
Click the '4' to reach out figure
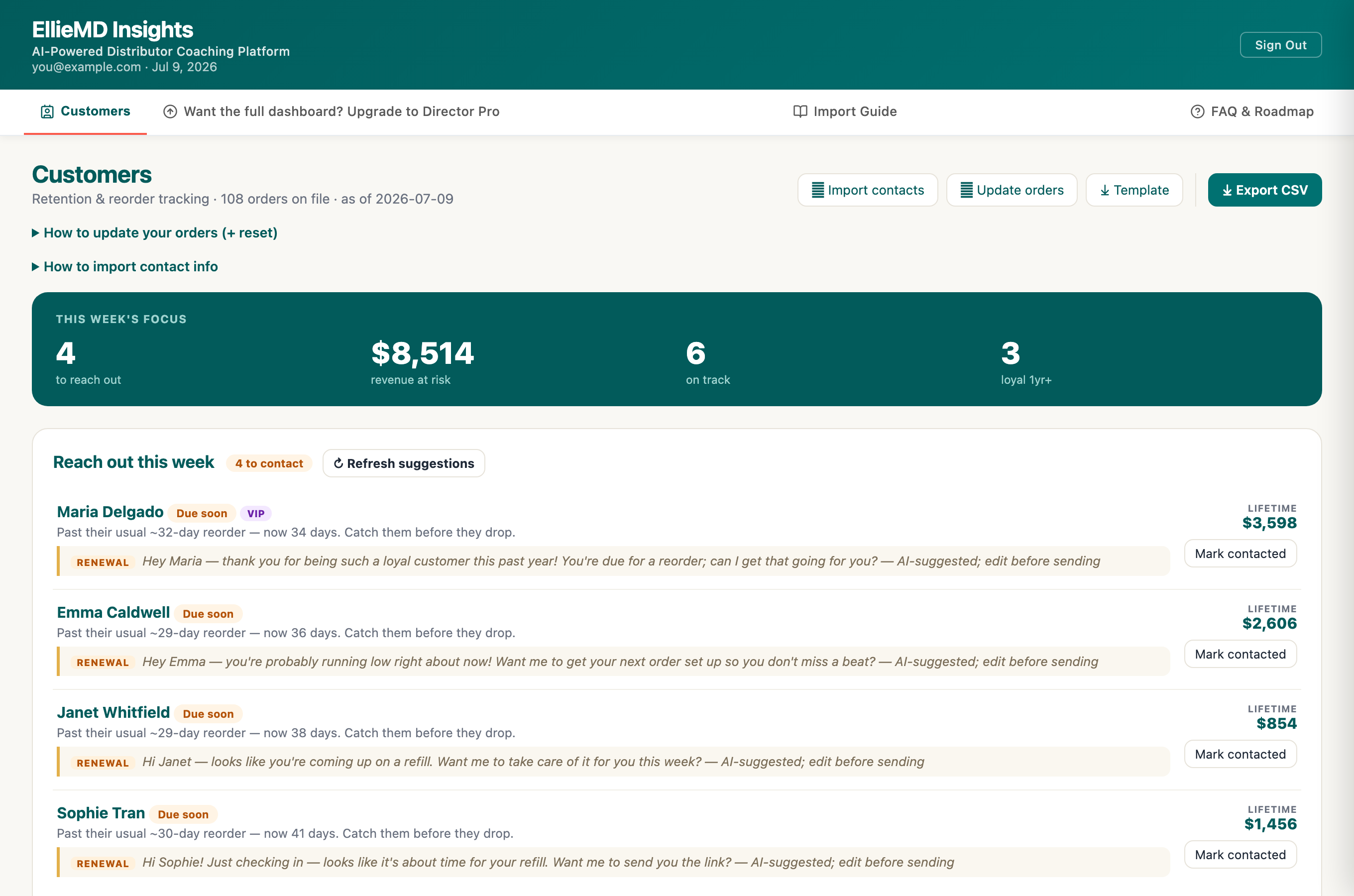[66, 353]
